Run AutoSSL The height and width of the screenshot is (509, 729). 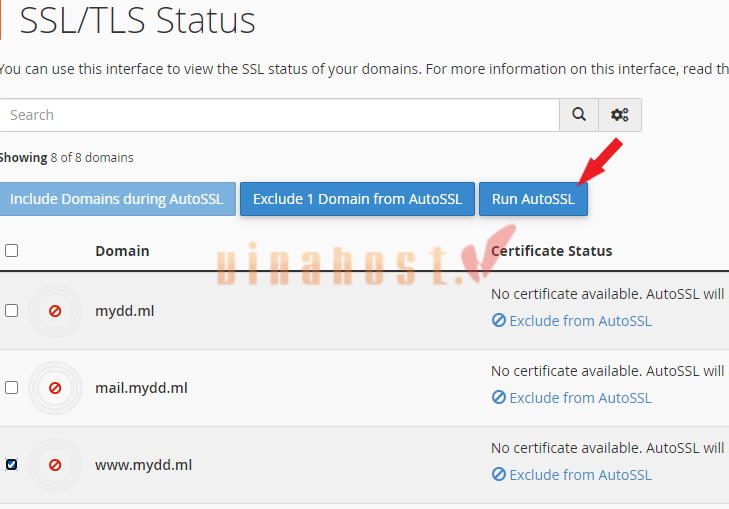(533, 199)
